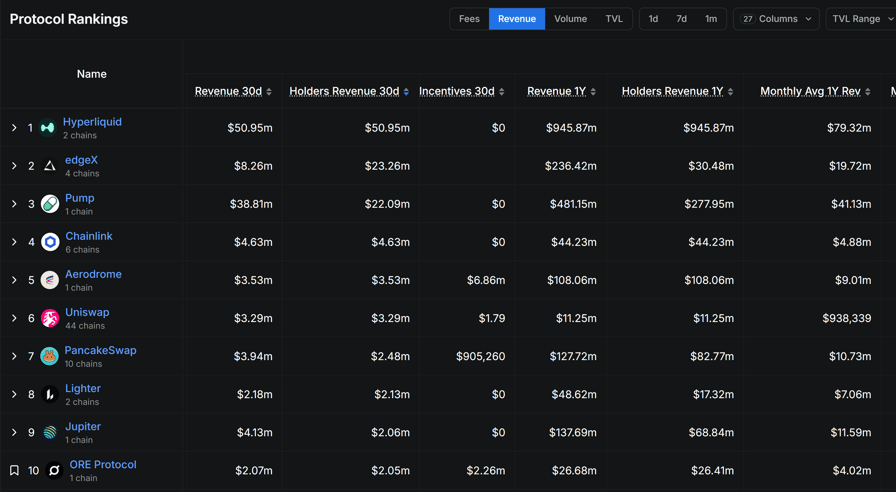896x492 pixels.
Task: Select the 1m time period
Action: point(711,19)
